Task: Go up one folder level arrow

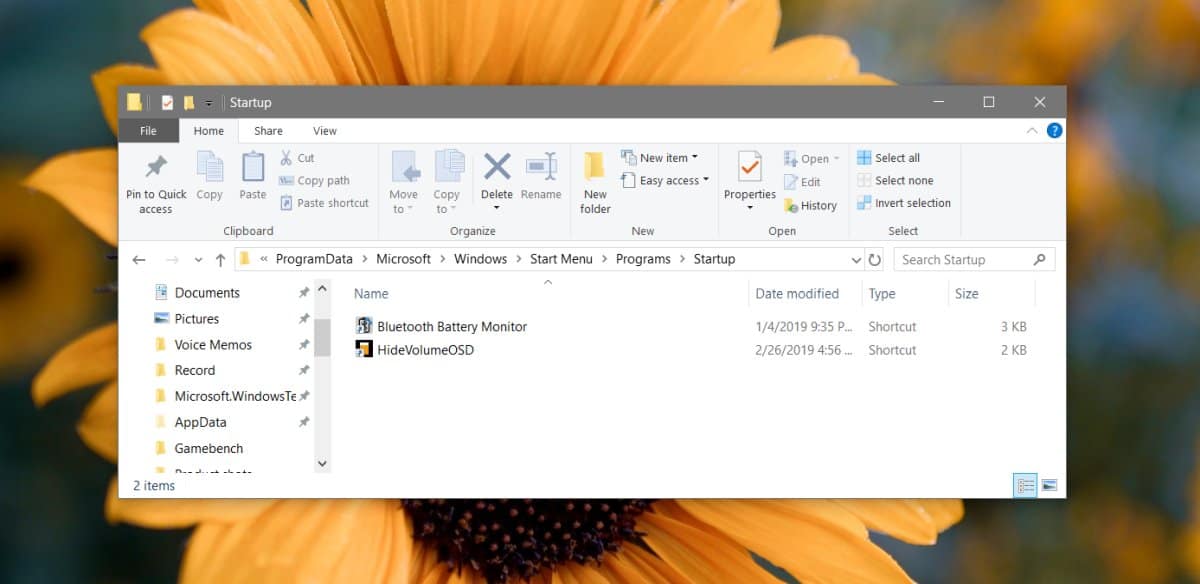Action: (220, 259)
